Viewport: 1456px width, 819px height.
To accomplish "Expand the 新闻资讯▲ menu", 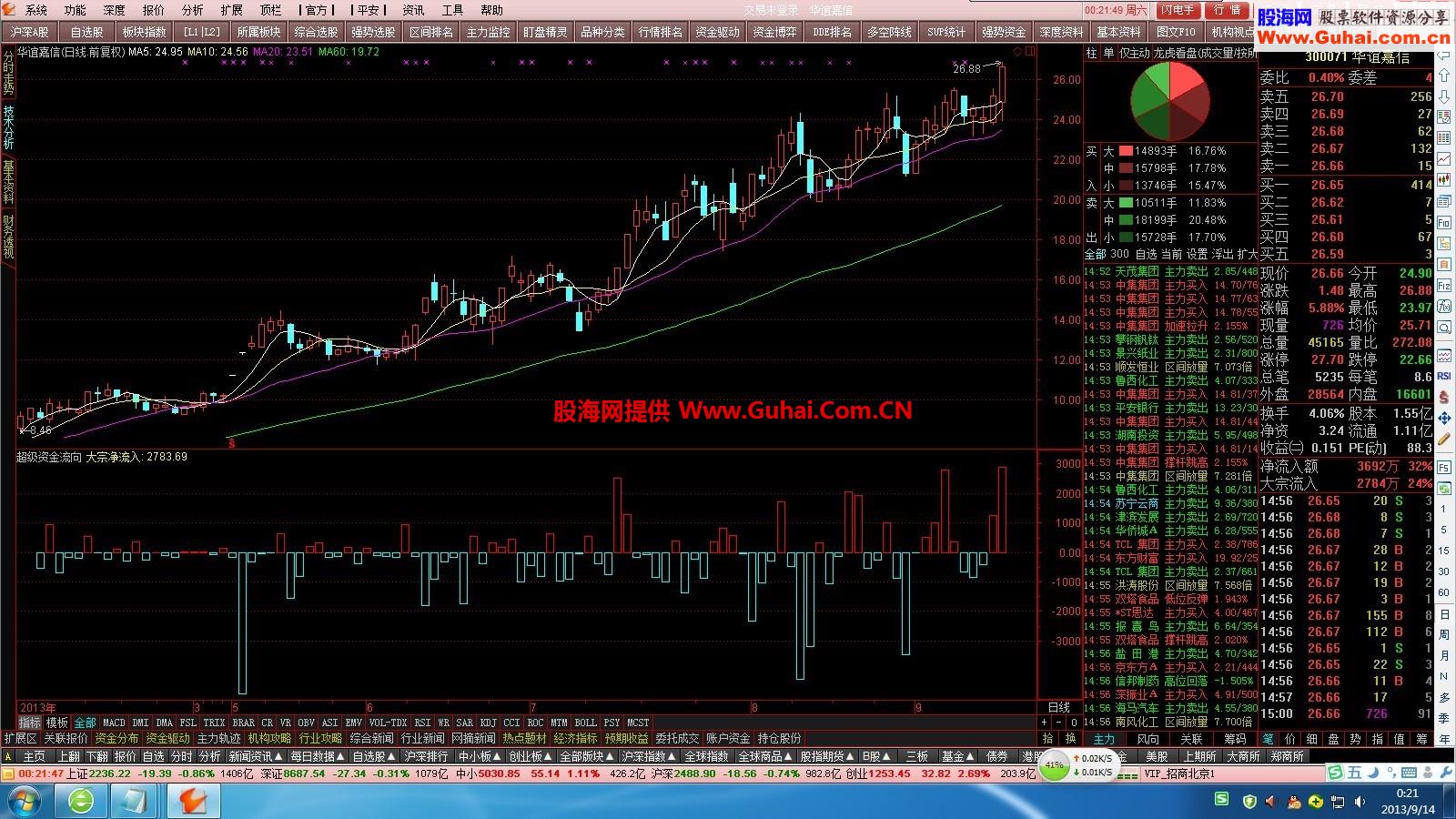I will [x=255, y=756].
